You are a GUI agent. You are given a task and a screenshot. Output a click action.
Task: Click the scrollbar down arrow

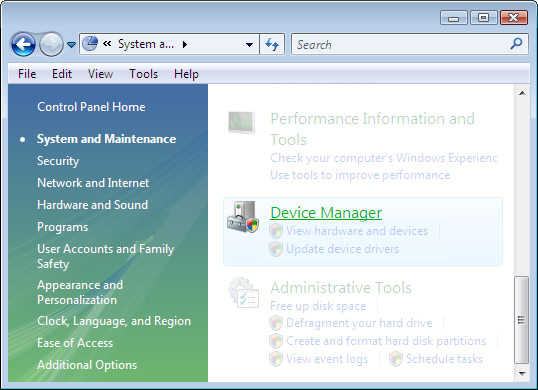[522, 374]
